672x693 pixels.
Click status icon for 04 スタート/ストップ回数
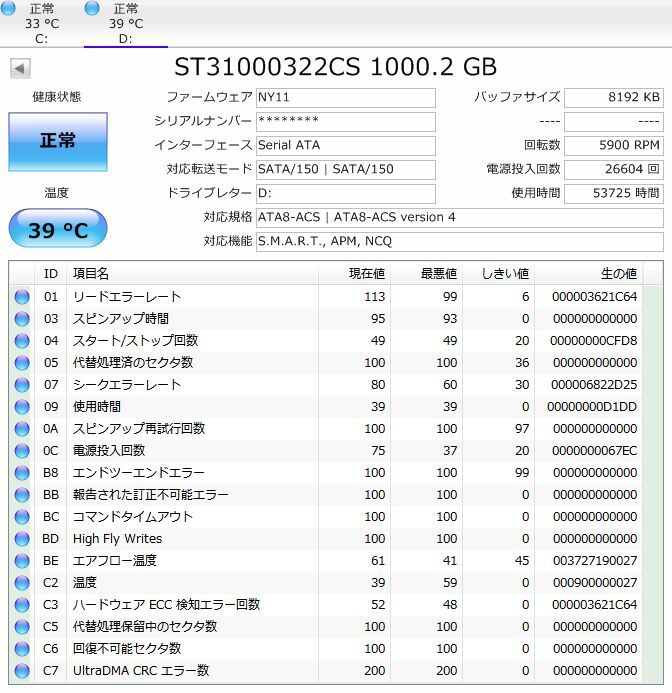pos(22,341)
